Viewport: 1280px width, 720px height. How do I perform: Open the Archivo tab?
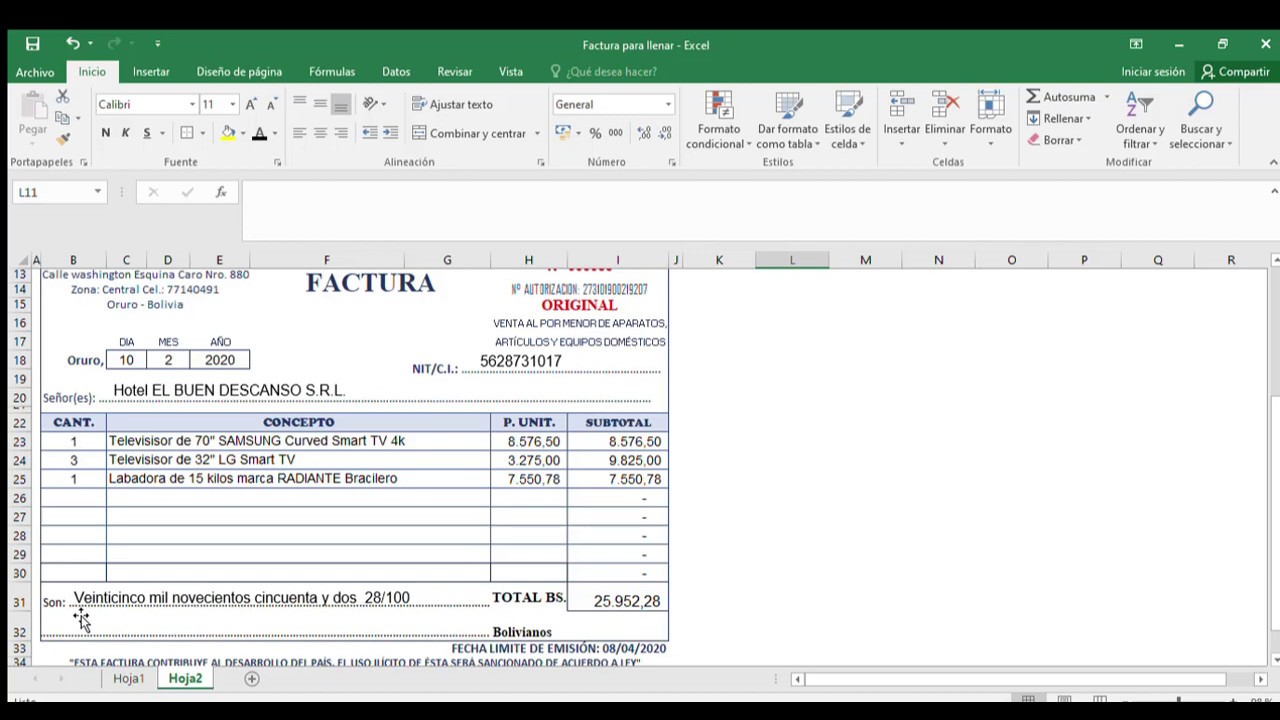35,72
